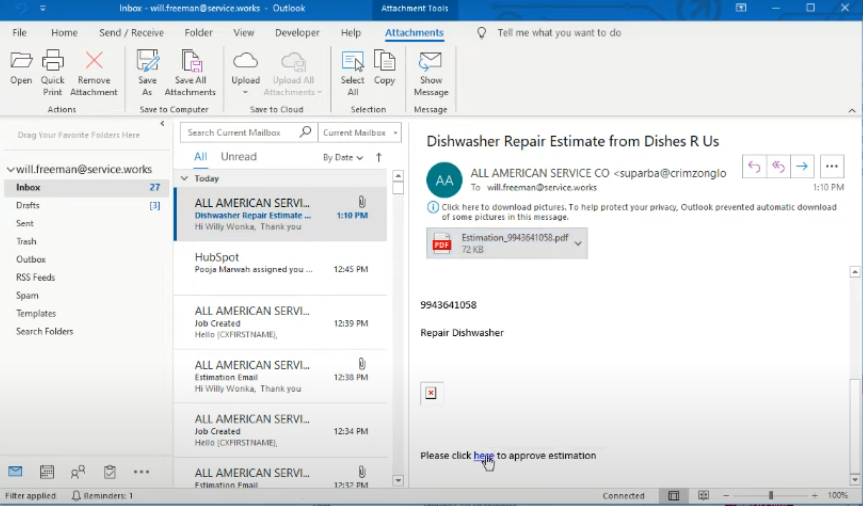Click the Reply arrow button in message header
863x506 pixels.
pyautogui.click(x=754, y=167)
